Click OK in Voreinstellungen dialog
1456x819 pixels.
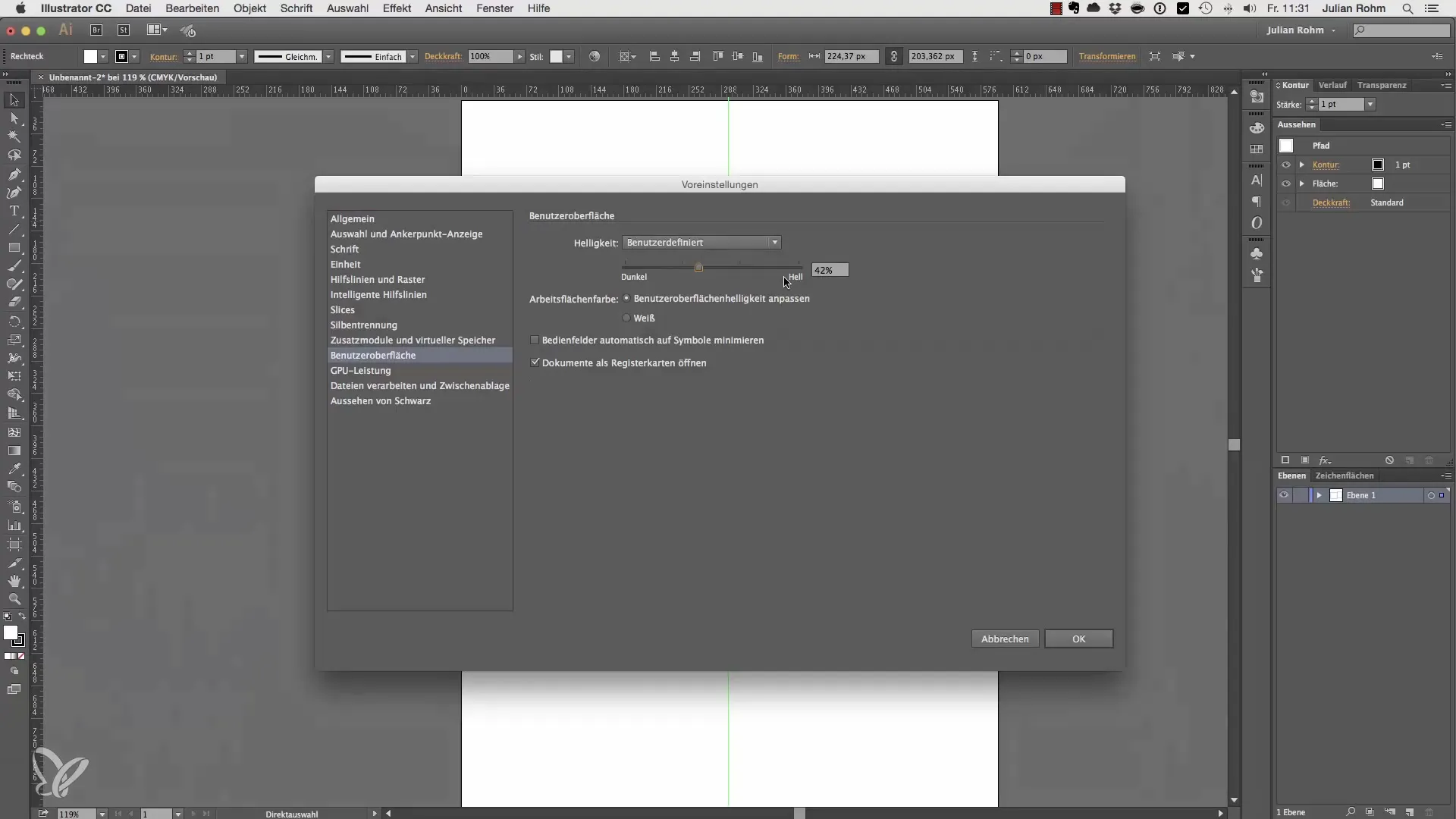[1078, 639]
